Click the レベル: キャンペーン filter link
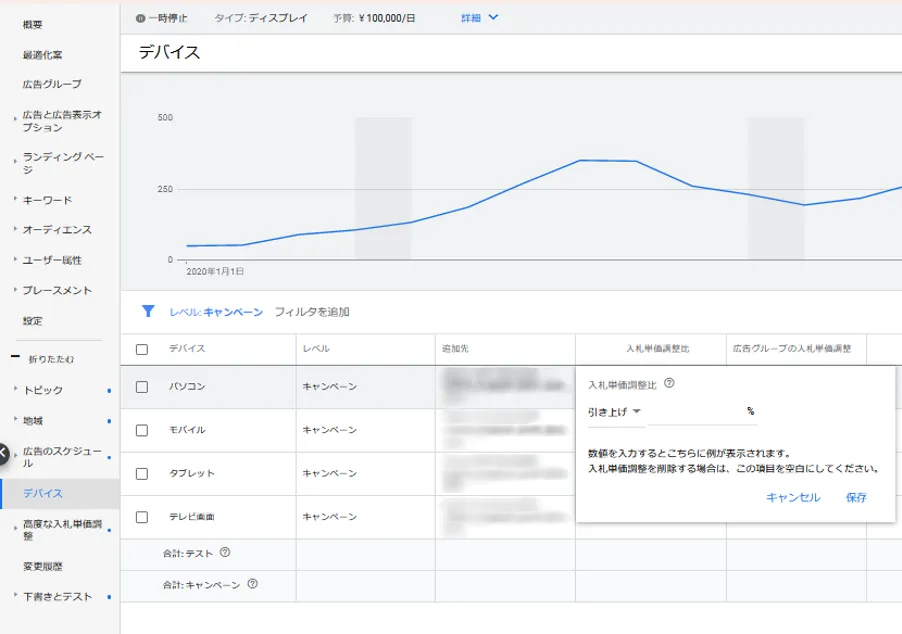The height and width of the screenshot is (634, 902). click(216, 312)
